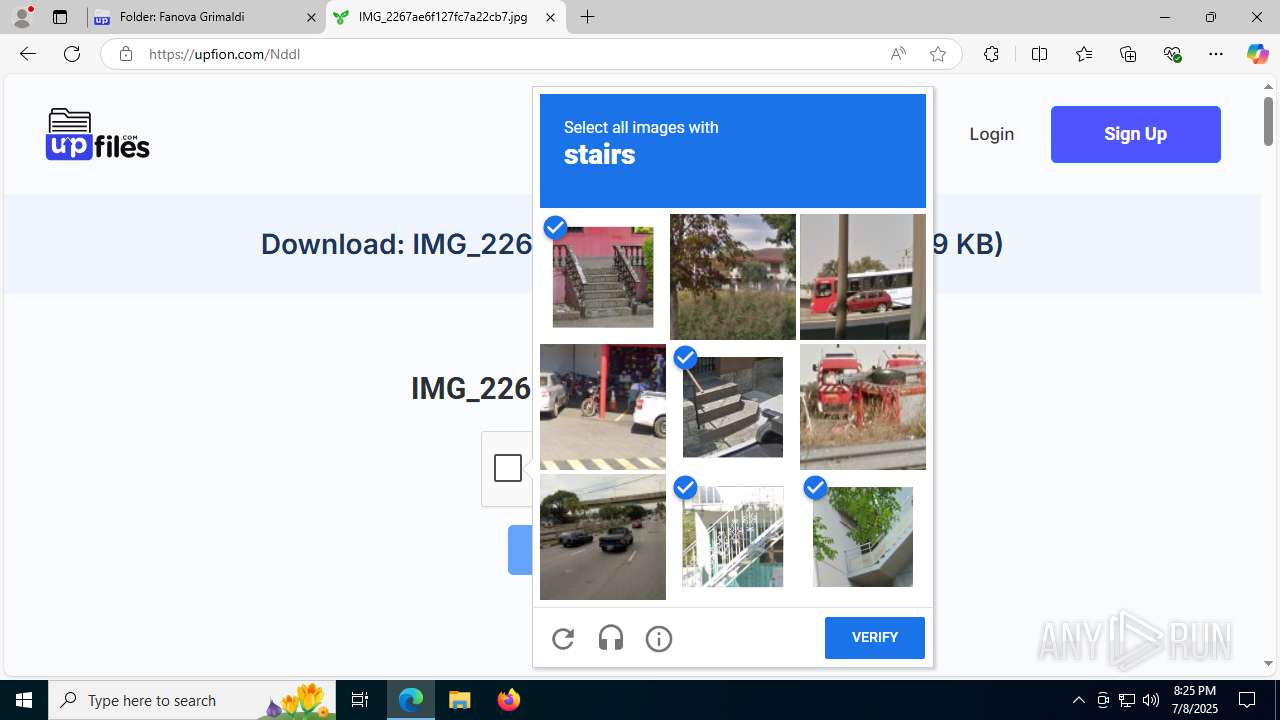Open browser Extensions puzzle icon
Screen dimensions: 1280x720
pyautogui.click(x=991, y=54)
